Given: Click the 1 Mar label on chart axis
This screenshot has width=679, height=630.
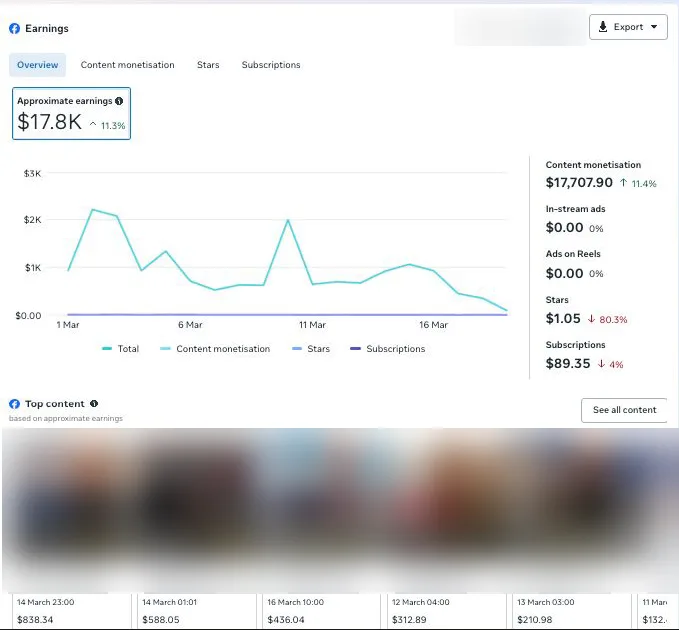Looking at the screenshot, I should (68, 325).
